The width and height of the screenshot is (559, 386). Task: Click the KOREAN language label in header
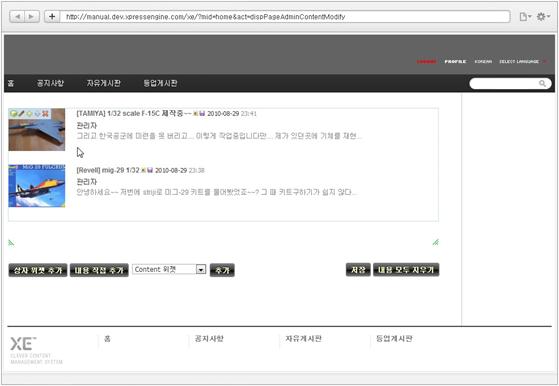[483, 62]
